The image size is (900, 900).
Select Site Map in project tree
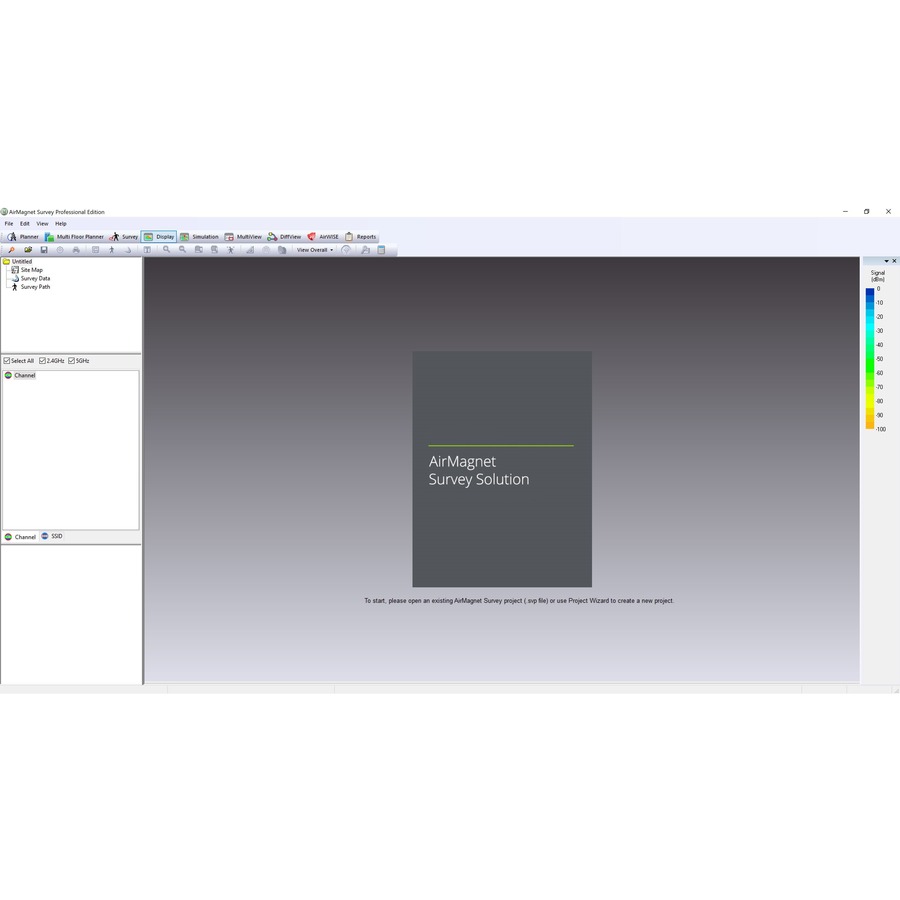tap(31, 270)
